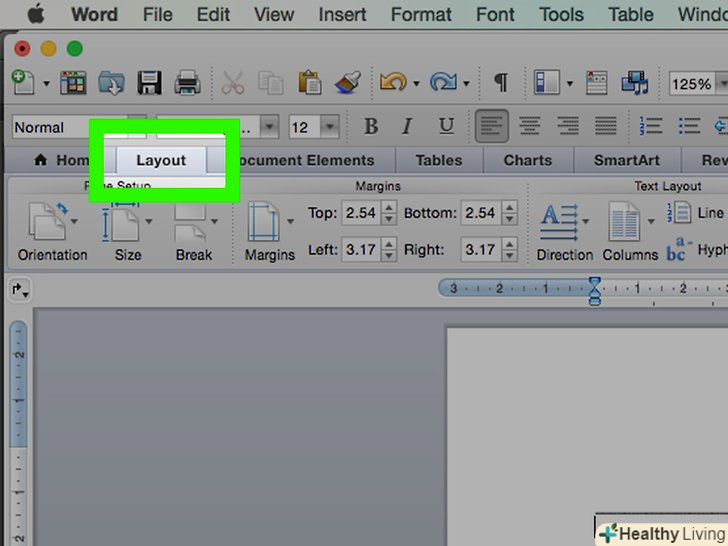Image resolution: width=728 pixels, height=546 pixels.
Task: Select the Format Painter brush icon
Action: tap(348, 83)
